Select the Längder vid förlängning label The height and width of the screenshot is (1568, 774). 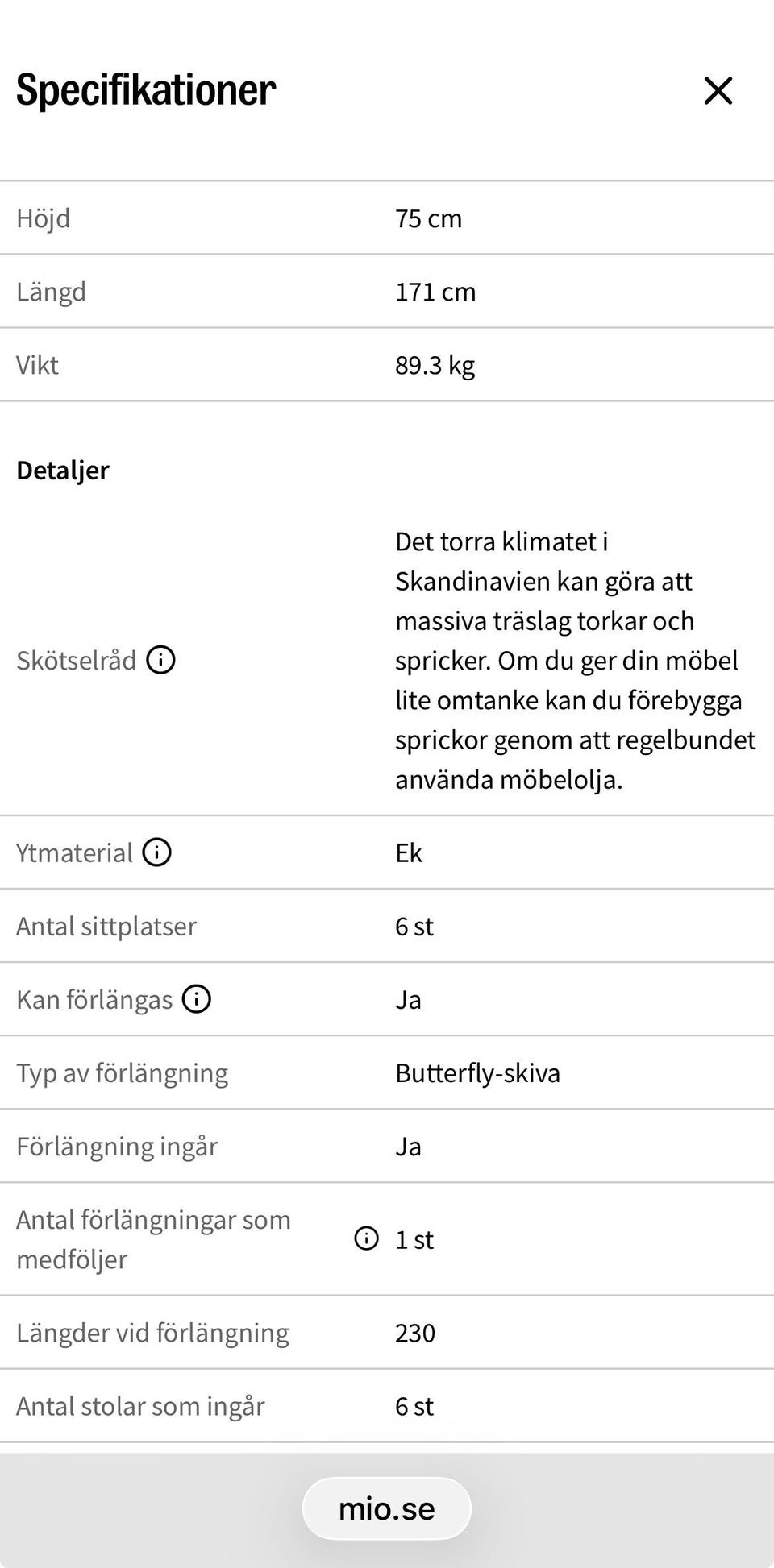[152, 1333]
